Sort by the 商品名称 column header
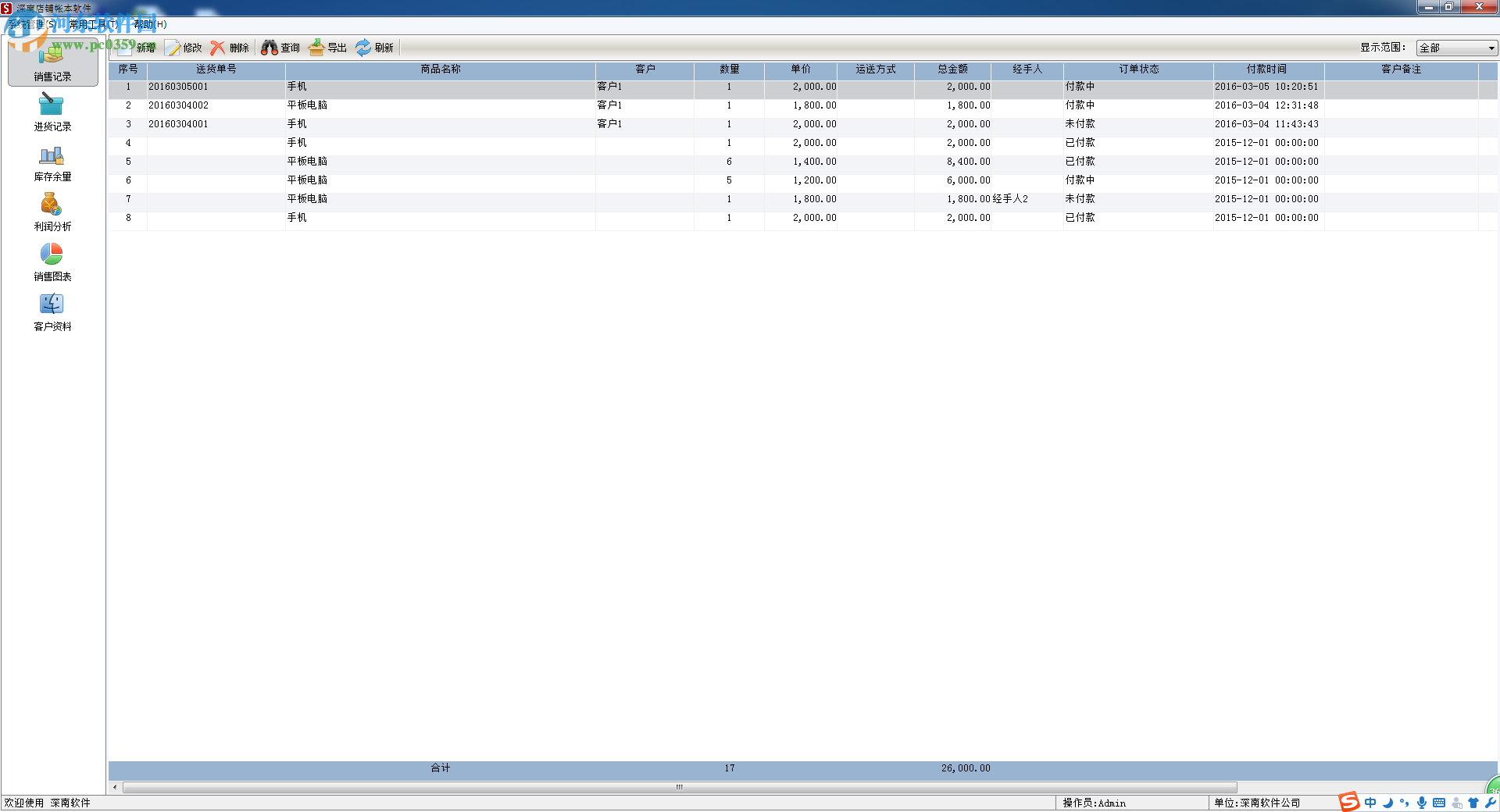Screen dimensions: 1500x812 coord(441,69)
